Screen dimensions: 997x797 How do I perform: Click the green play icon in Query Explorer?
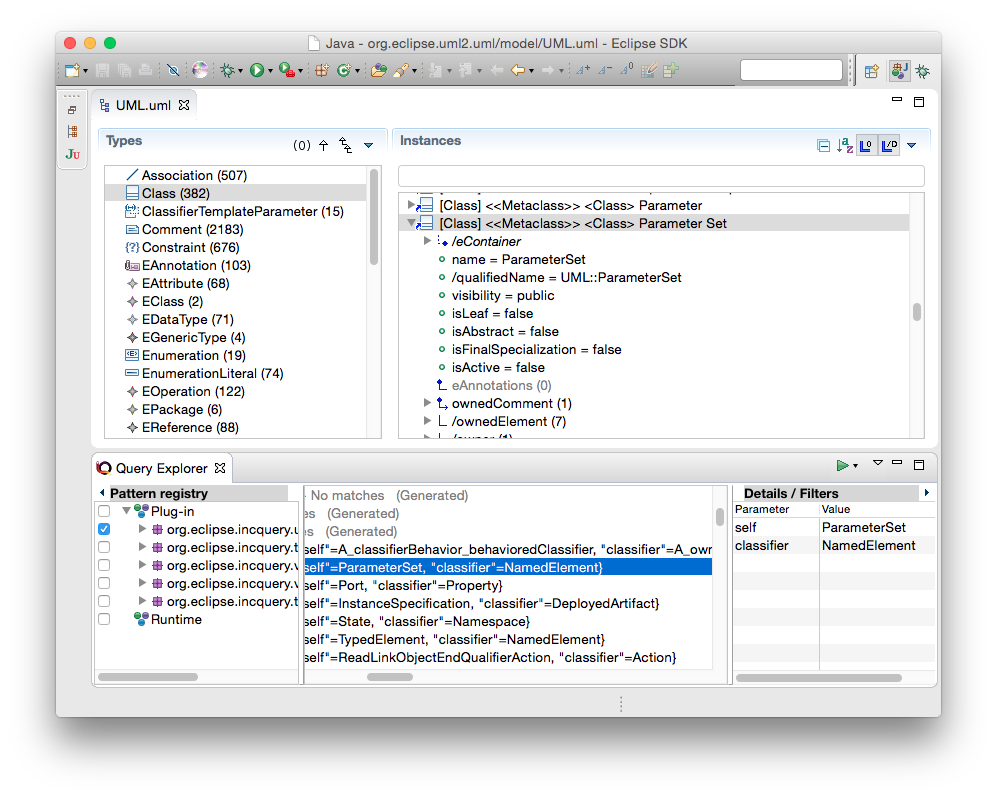point(842,466)
